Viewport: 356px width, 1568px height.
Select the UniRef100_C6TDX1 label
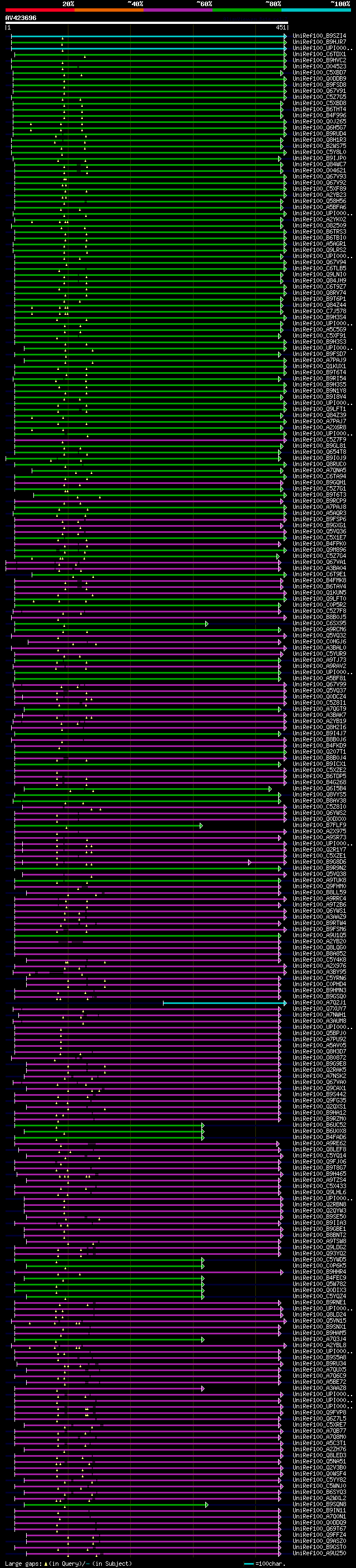(x=319, y=55)
